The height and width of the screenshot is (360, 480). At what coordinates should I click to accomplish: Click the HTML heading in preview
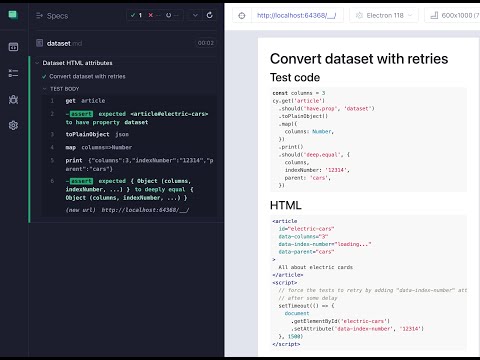[x=286, y=205]
